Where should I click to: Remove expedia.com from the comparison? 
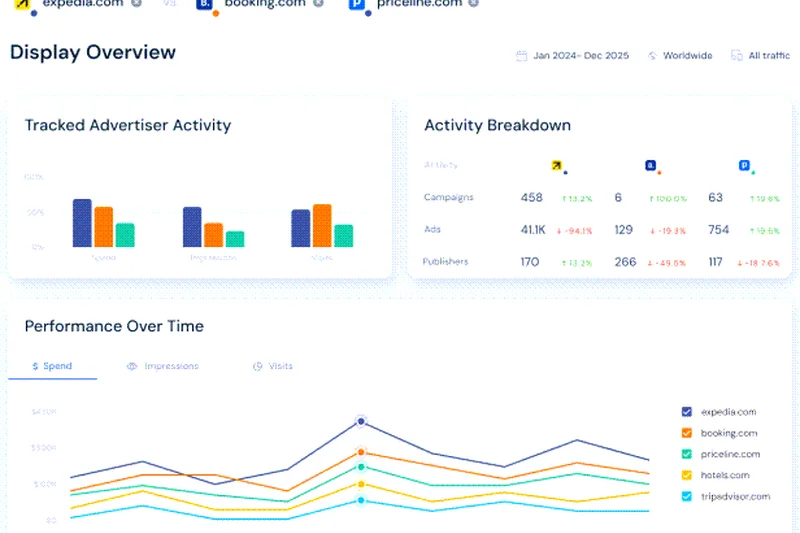click(136, 3)
